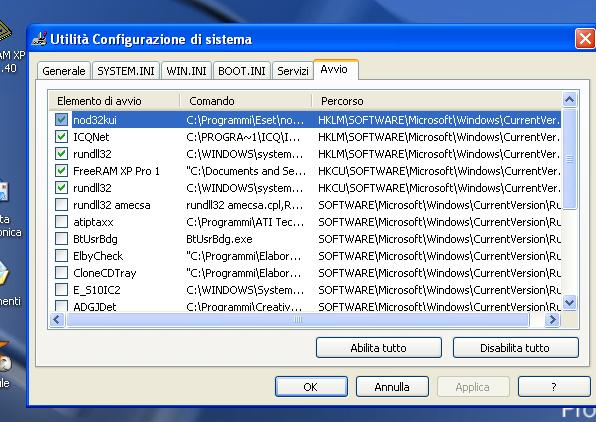Click the C:\Programmi\Eset command cell
The image size is (596, 422).
tap(245, 120)
